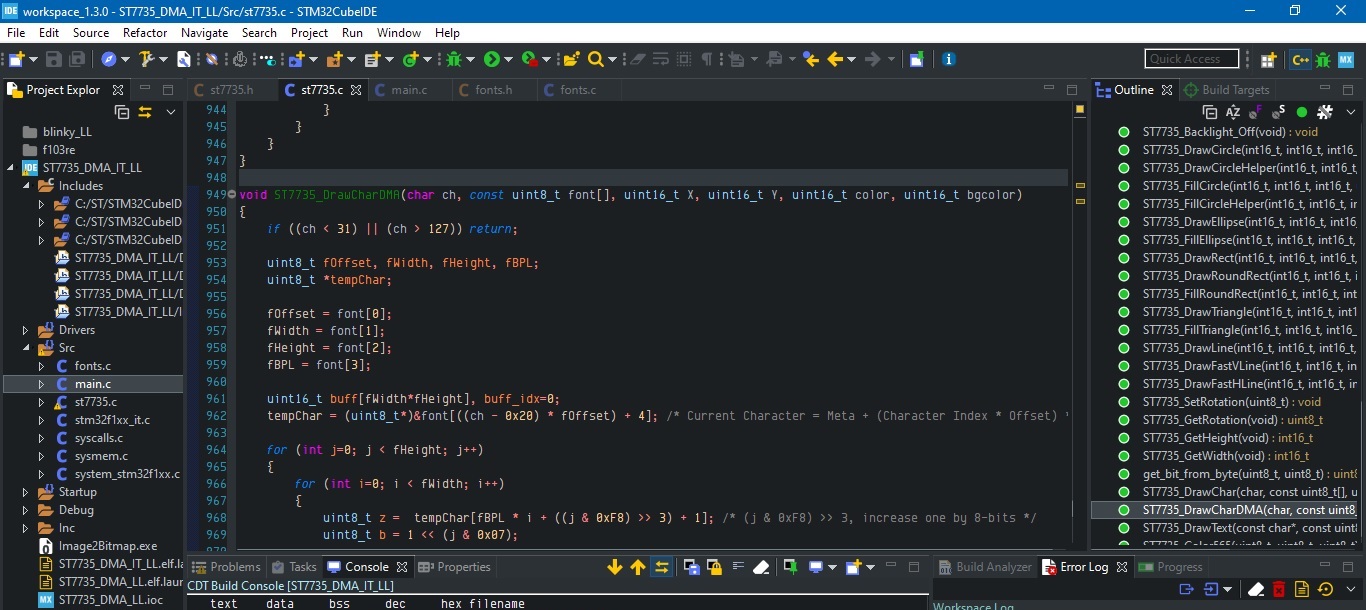Open the Refactor menu
The height and width of the screenshot is (610, 1366).
click(145, 33)
